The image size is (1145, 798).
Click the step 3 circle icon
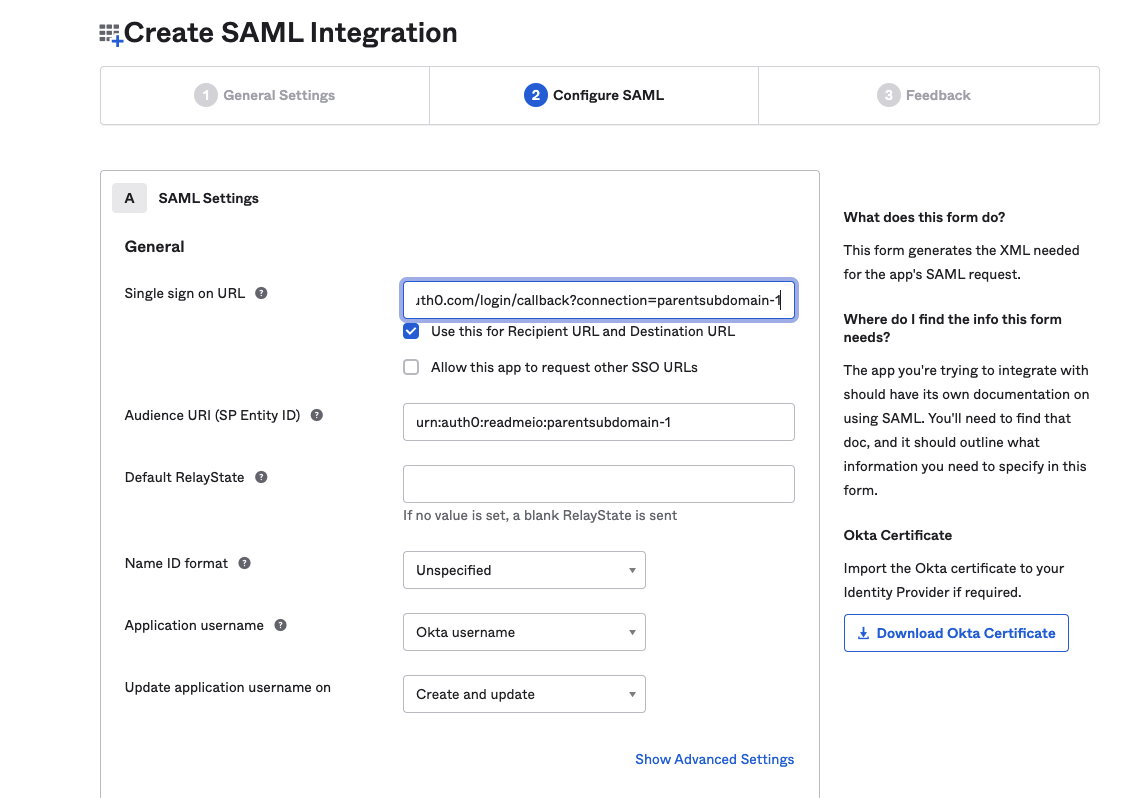[888, 95]
